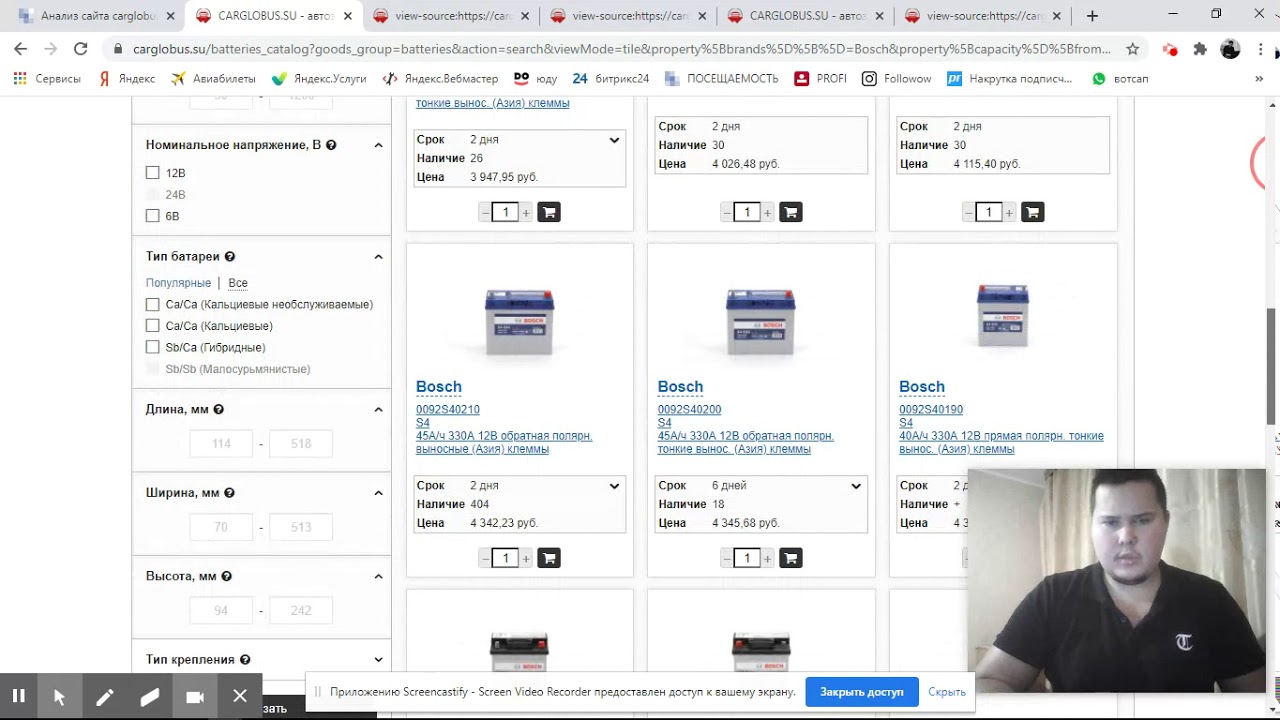The height and width of the screenshot is (720, 1280).
Task: Click help icon next to Тип крепления
Action: [245, 660]
